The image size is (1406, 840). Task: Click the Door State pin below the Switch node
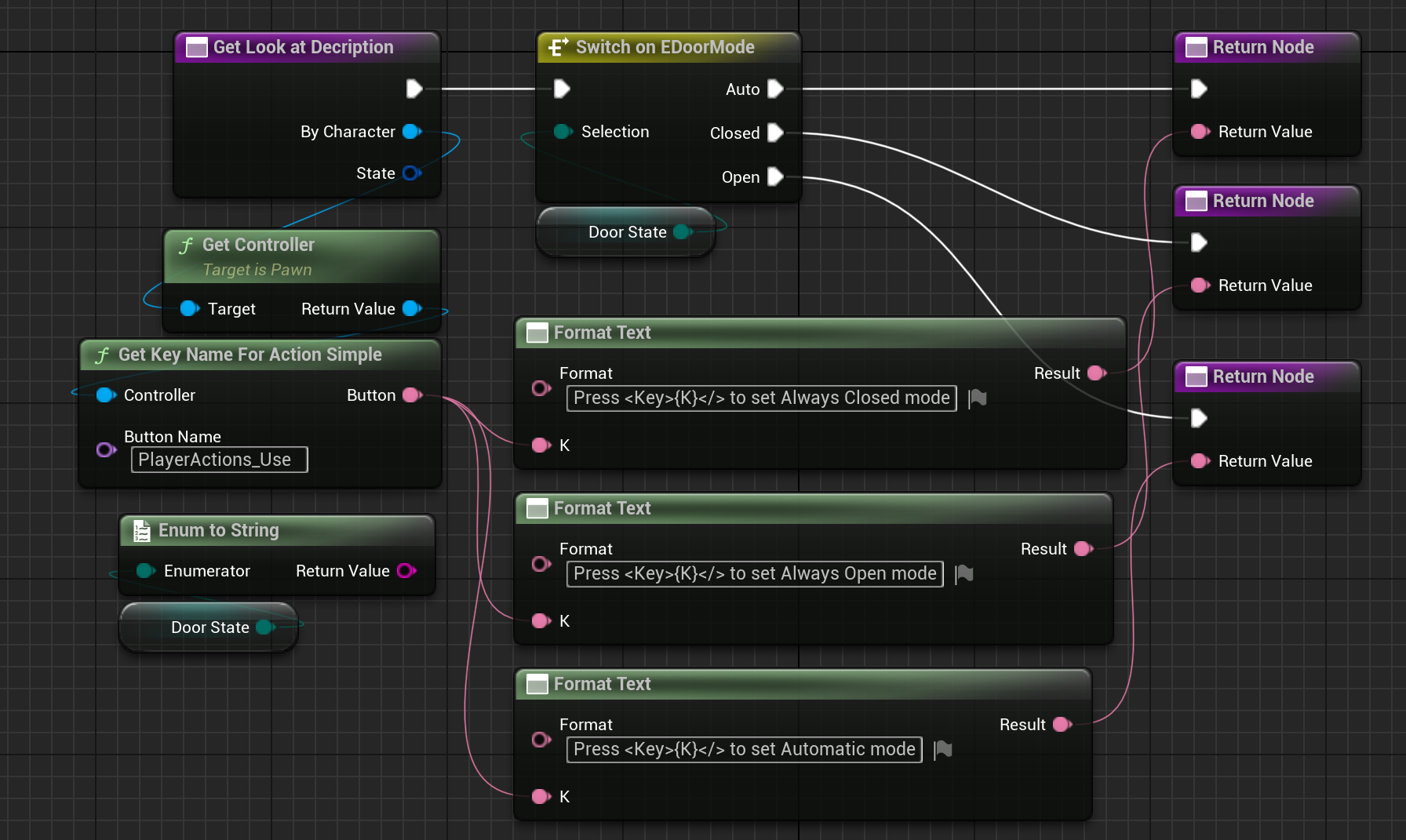pyautogui.click(x=683, y=232)
